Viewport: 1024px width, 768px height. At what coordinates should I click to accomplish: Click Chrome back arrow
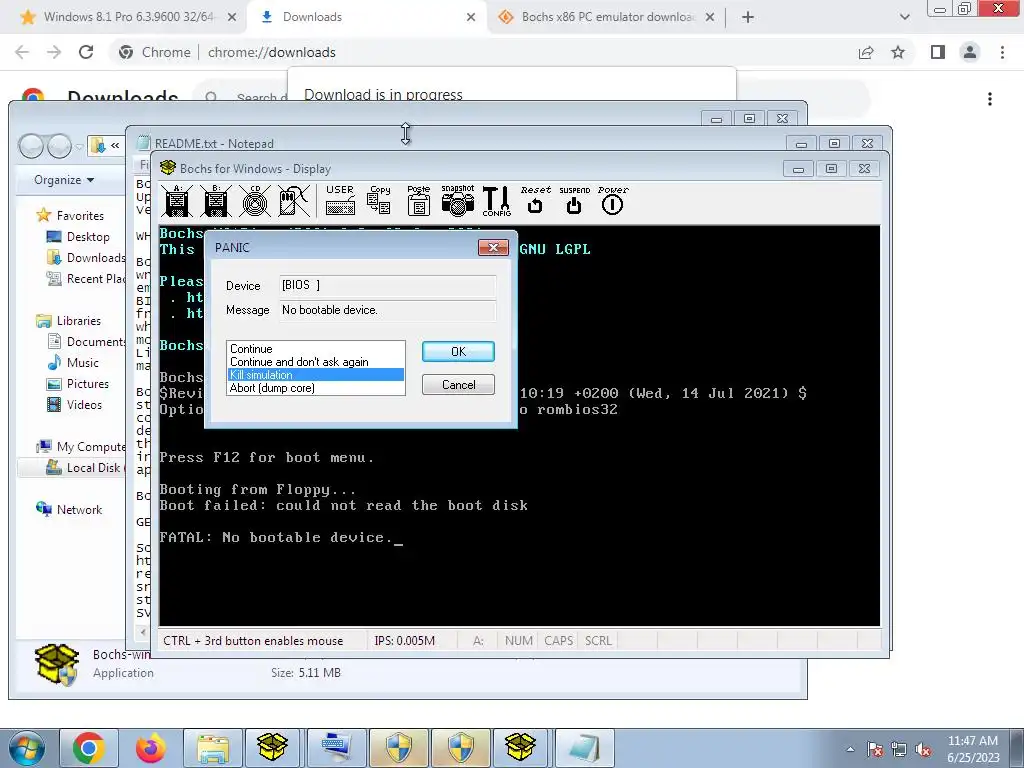tap(22, 52)
